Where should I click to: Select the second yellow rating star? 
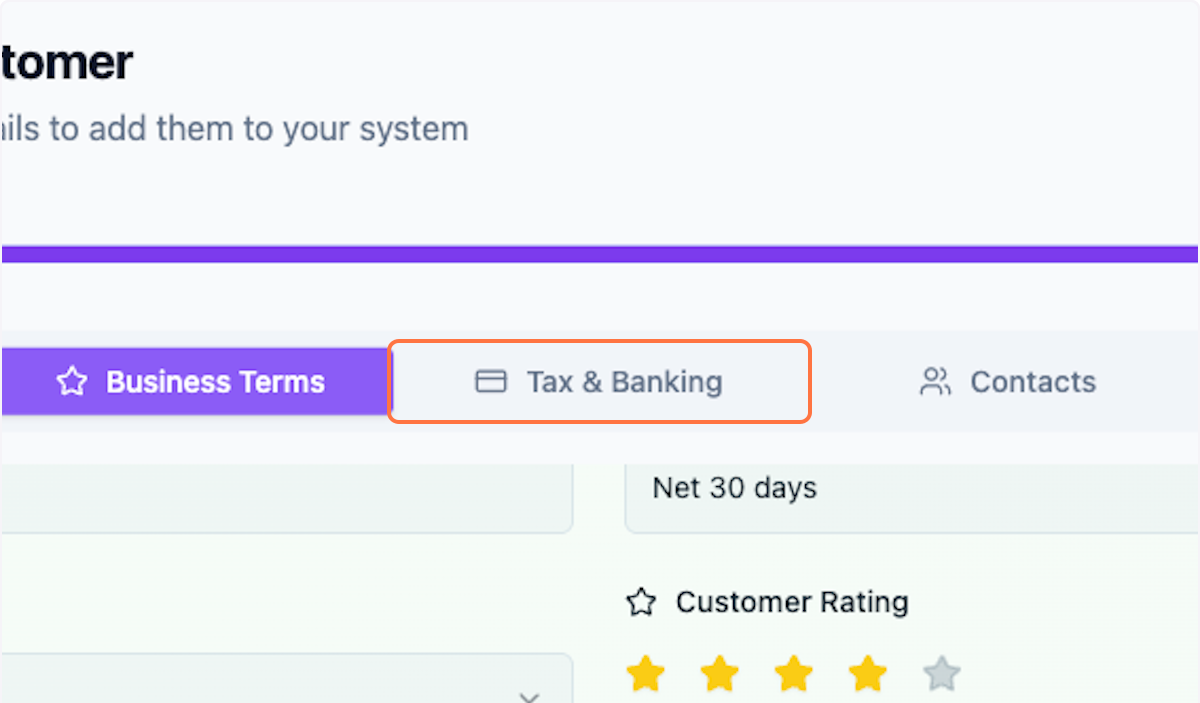pos(720,673)
